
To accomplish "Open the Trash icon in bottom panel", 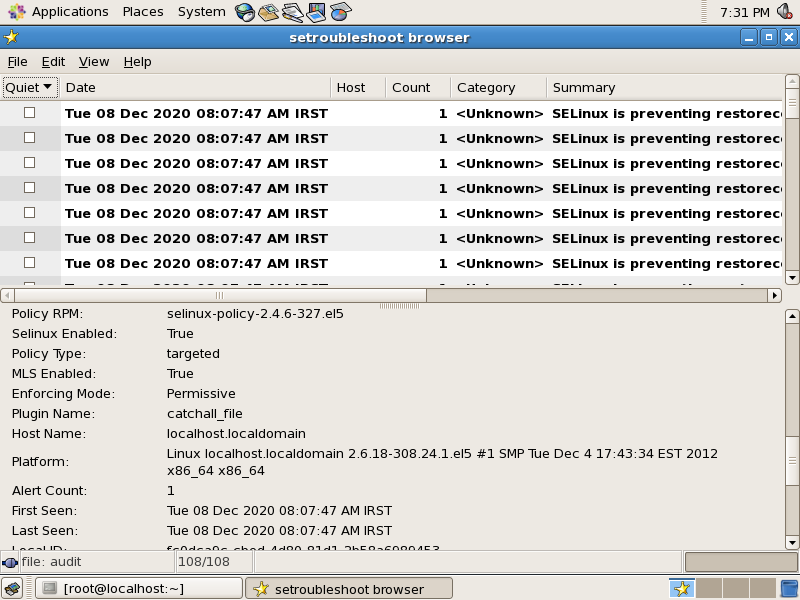I will click(790, 588).
